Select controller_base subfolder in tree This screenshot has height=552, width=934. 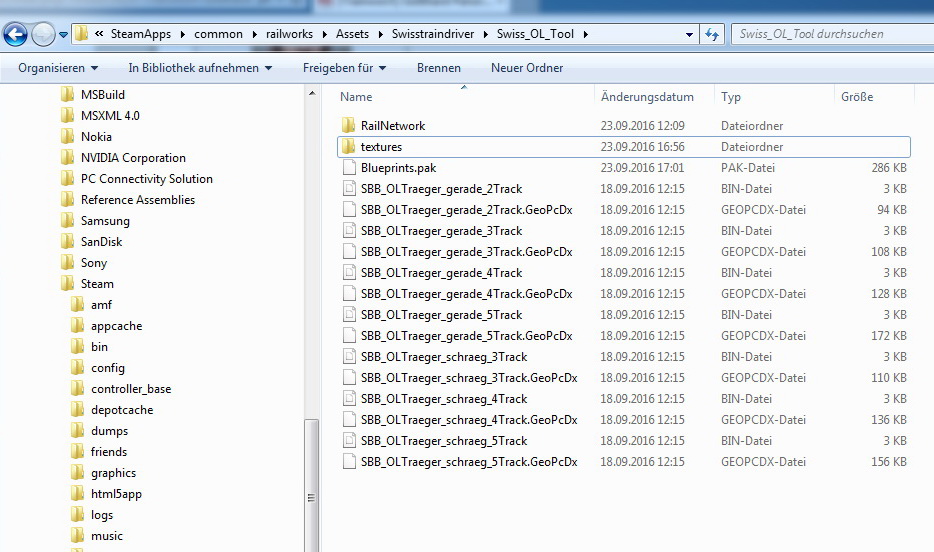click(131, 389)
